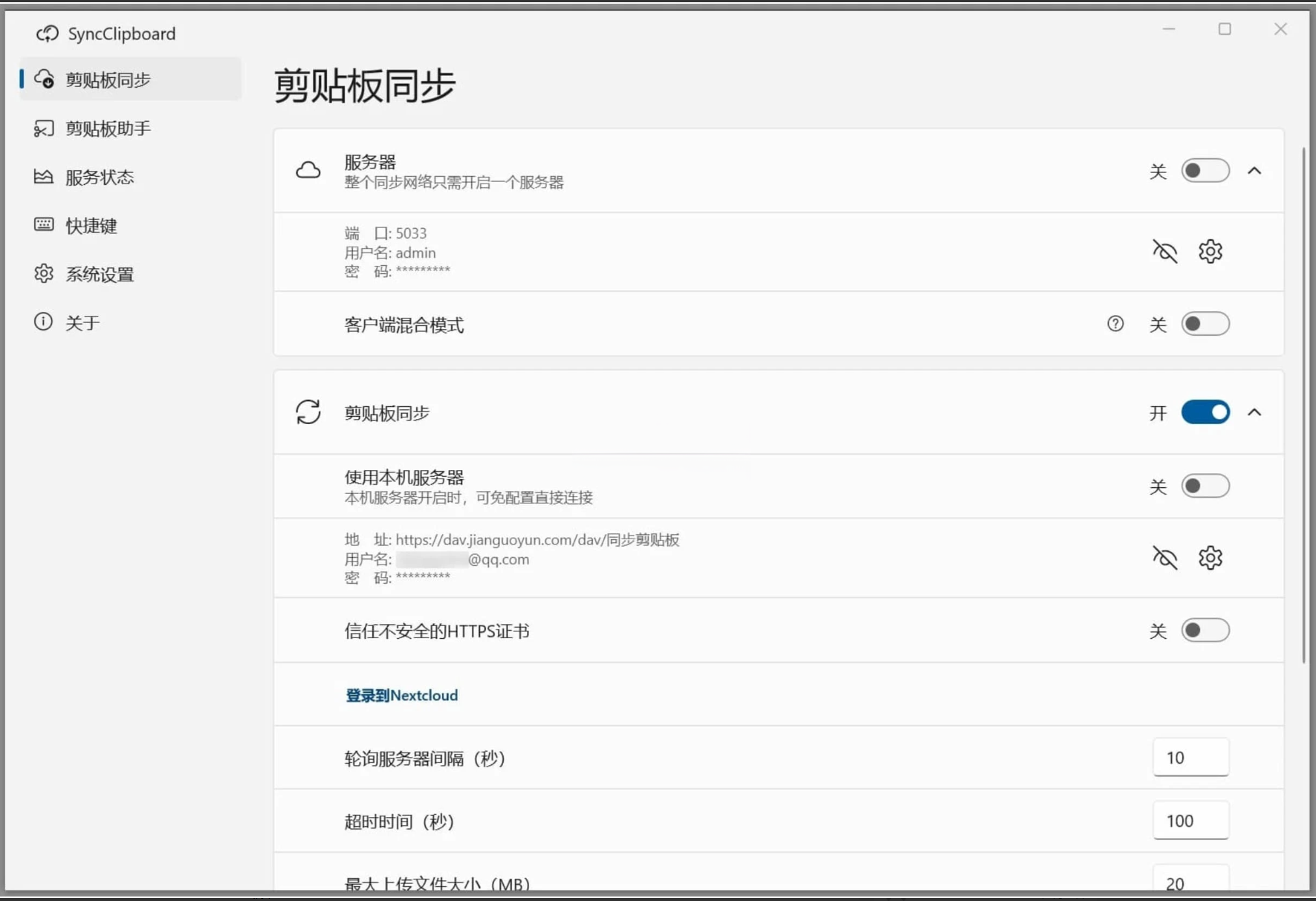
Task: Maximize the SyncClipboard window
Action: click(1225, 29)
